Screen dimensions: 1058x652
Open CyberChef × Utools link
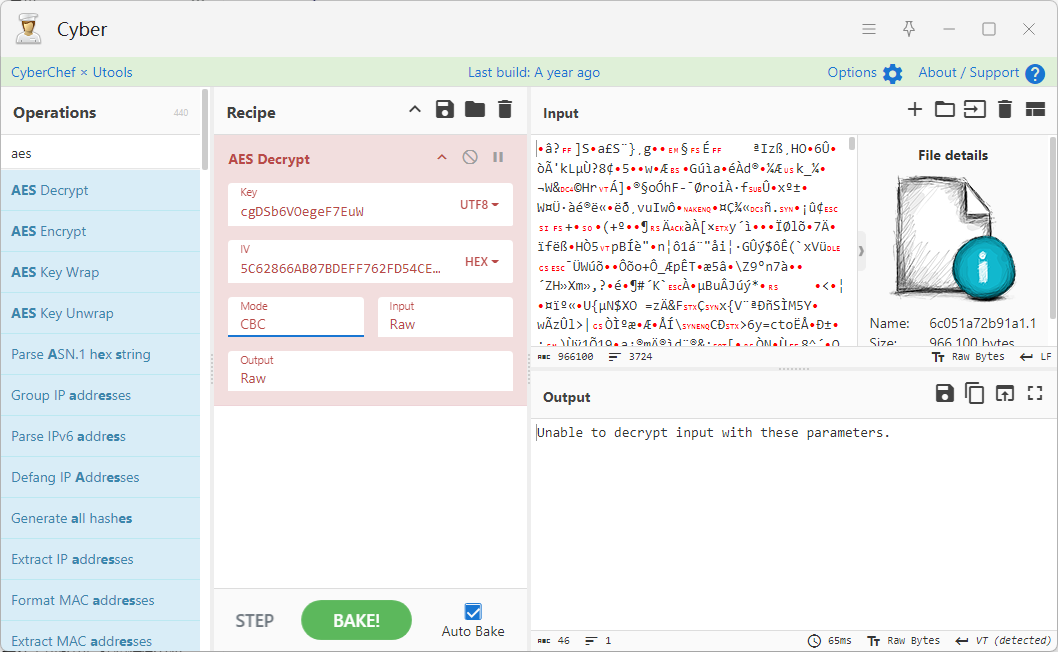click(72, 72)
